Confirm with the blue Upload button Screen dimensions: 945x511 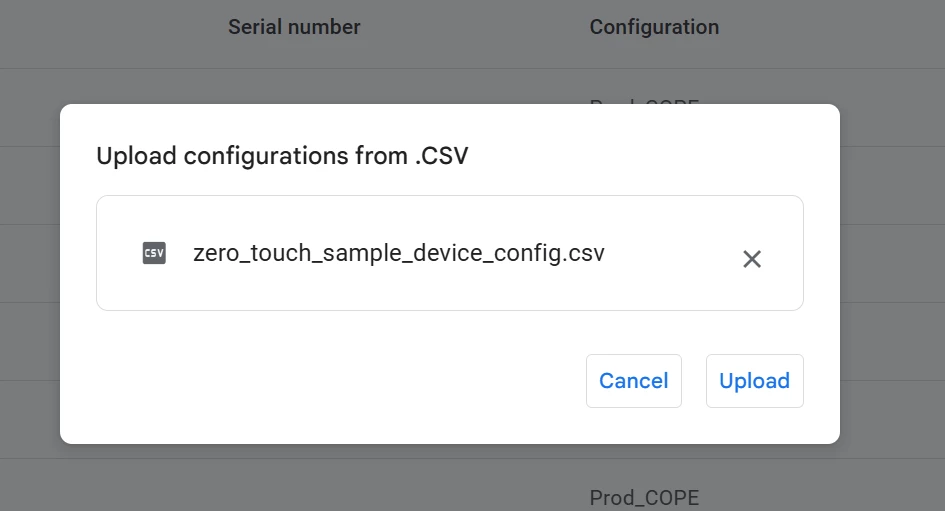pyautogui.click(x=755, y=381)
